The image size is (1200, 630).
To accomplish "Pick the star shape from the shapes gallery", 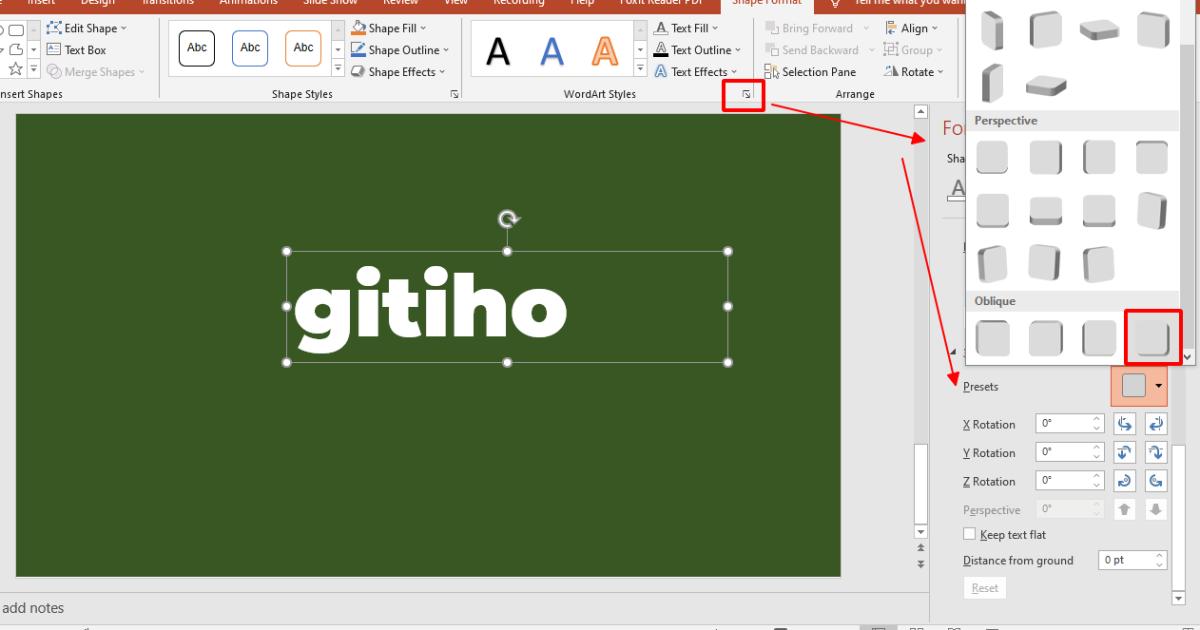I will (16, 70).
